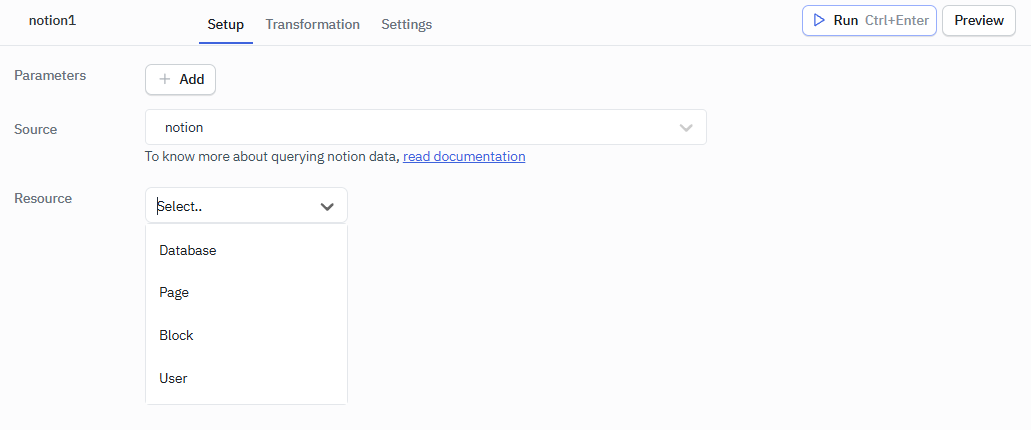Run the query using Ctrl+Enter label
1031x430 pixels.
[x=896, y=20]
